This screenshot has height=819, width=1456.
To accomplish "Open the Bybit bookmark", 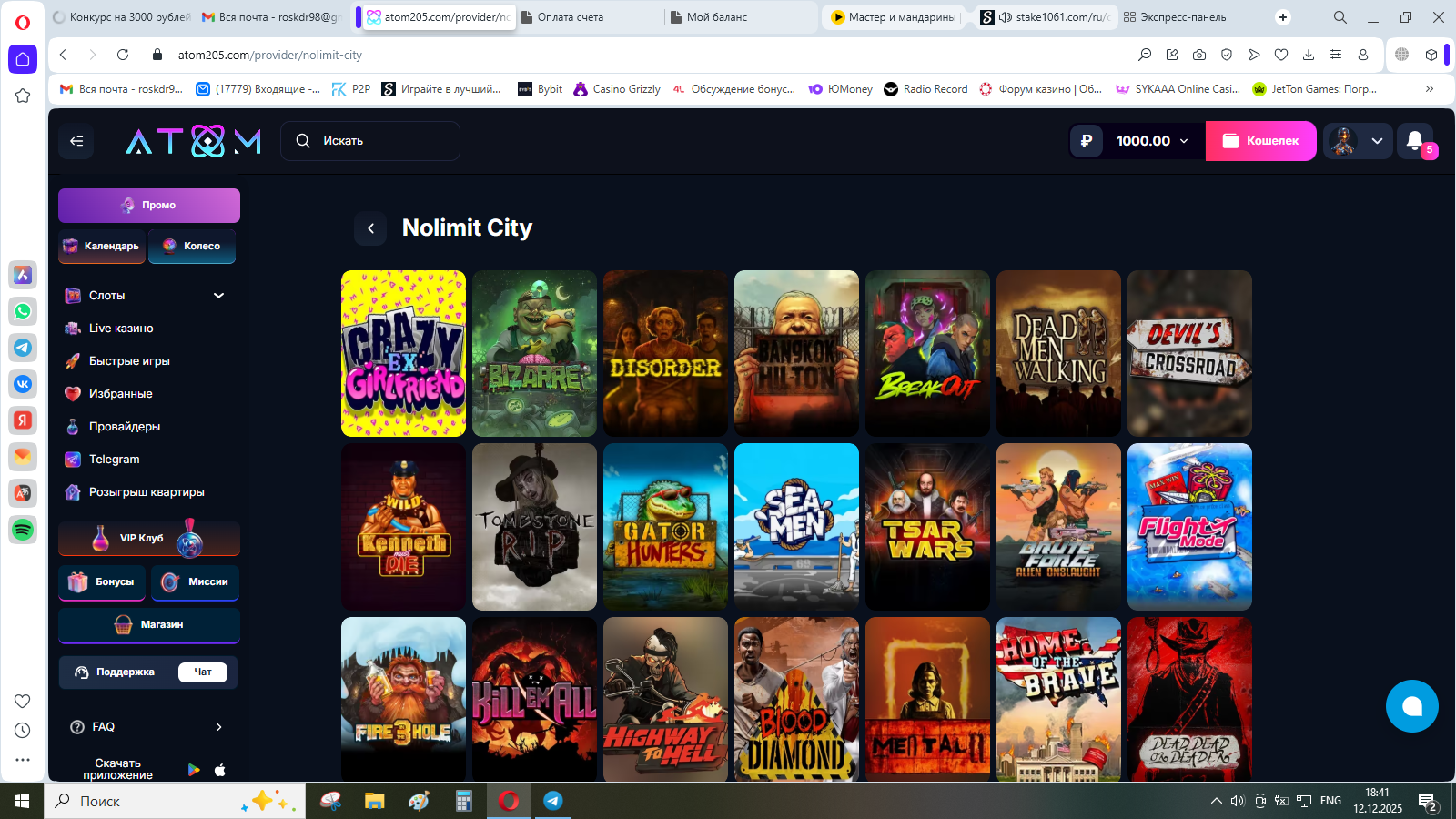I will [x=540, y=89].
